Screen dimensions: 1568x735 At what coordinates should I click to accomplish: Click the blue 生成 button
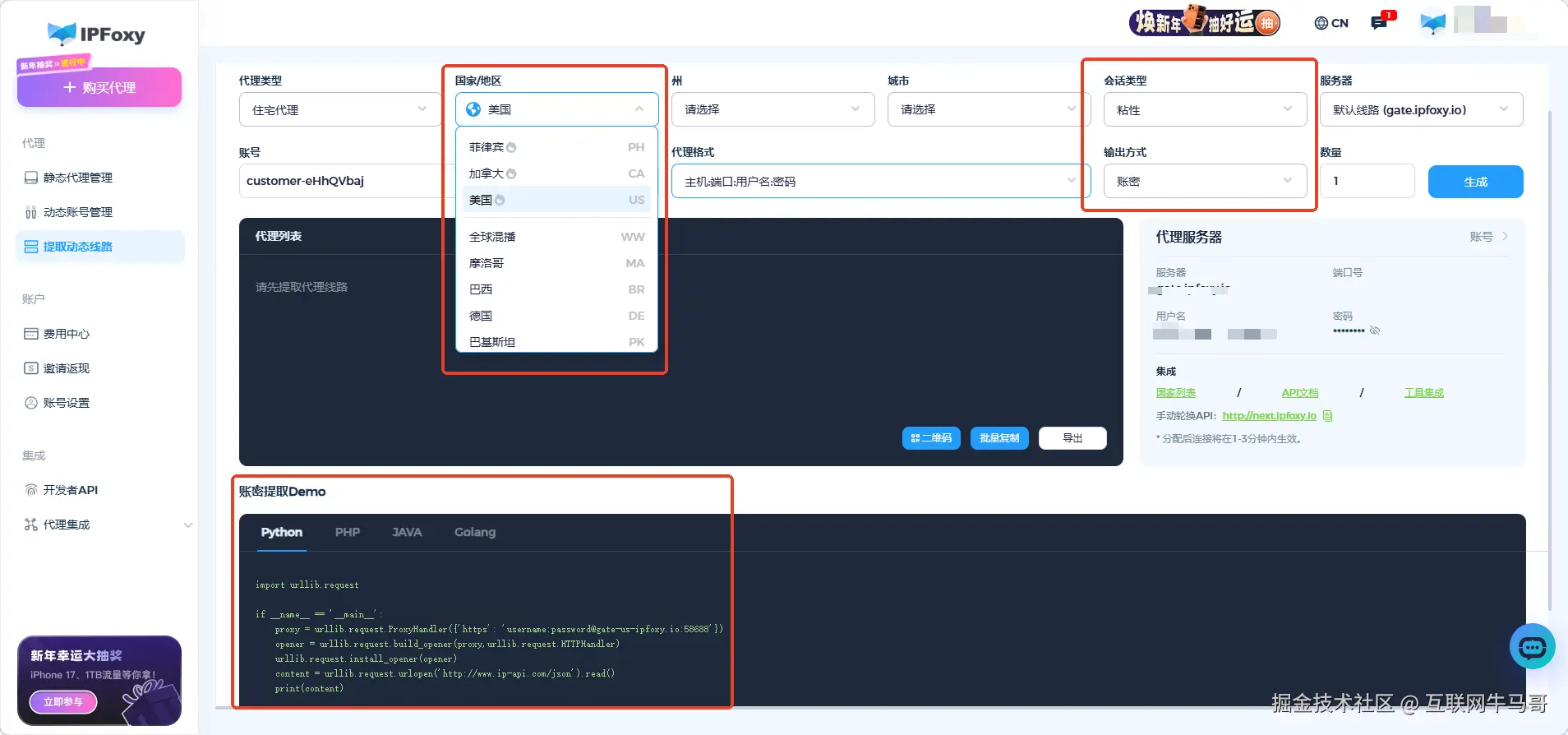(1475, 182)
